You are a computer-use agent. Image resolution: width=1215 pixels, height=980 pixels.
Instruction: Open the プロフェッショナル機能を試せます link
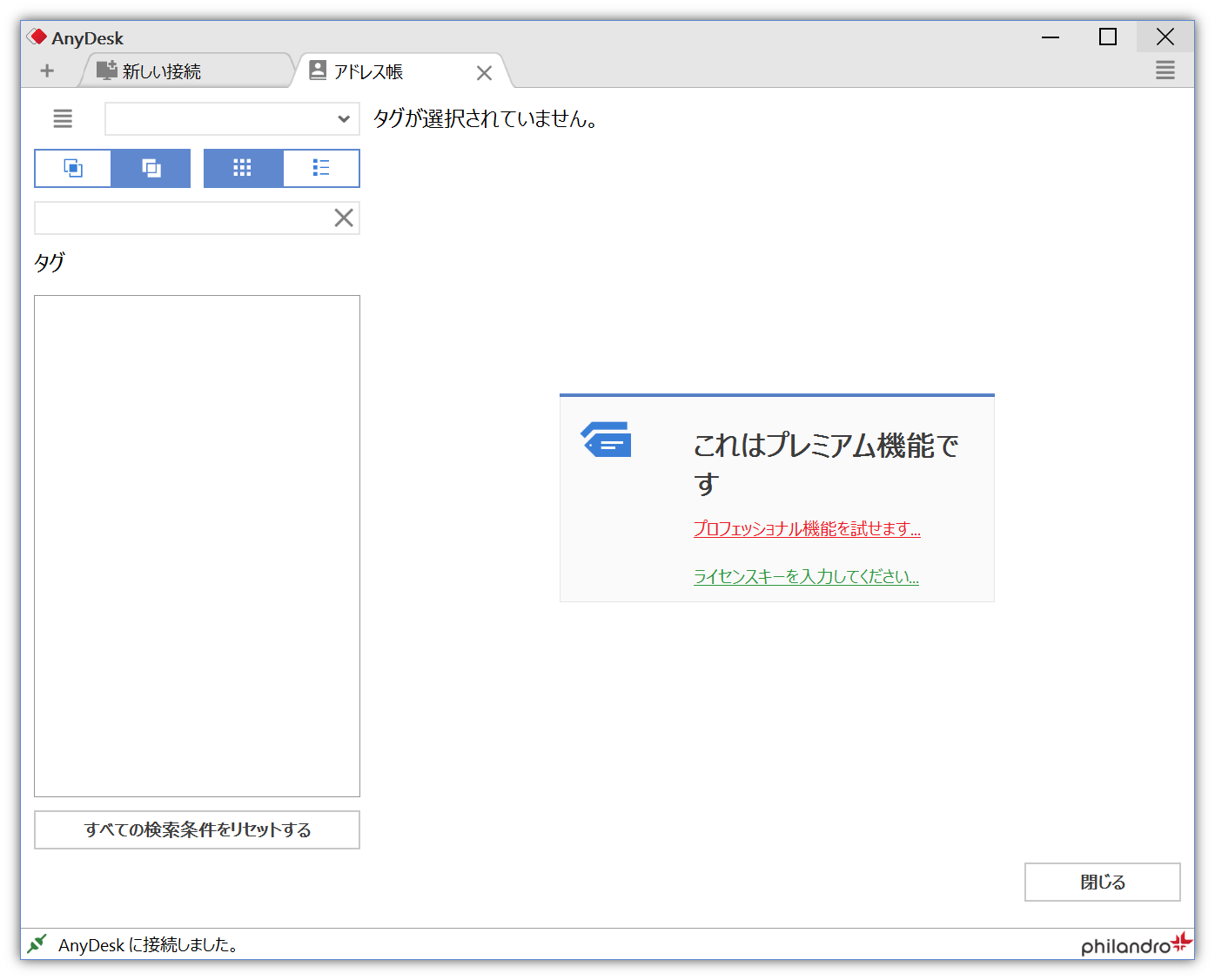(x=806, y=528)
